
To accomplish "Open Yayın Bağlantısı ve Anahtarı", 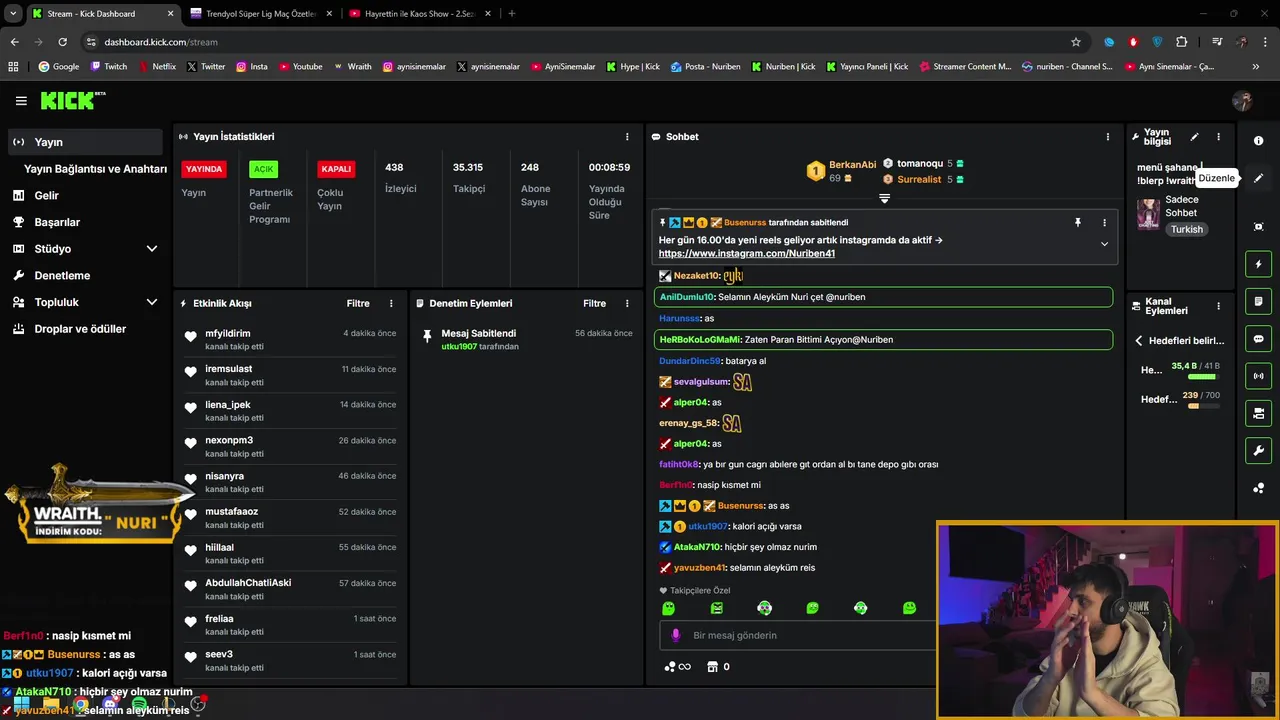I will click(95, 169).
